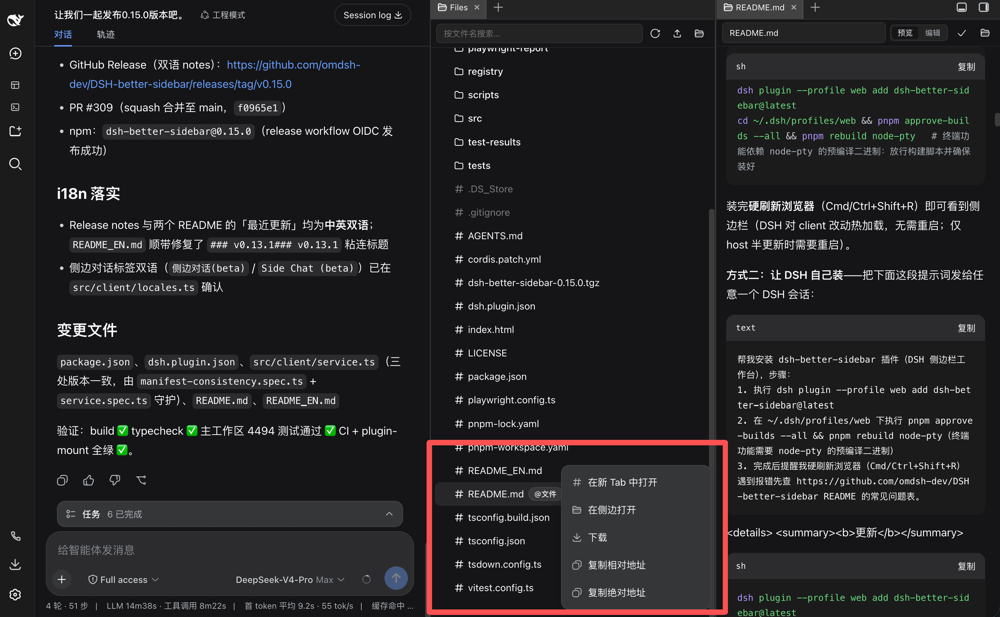Collapse the 任务 6 已完成 task panel
The image size is (1000, 617).
[389, 514]
